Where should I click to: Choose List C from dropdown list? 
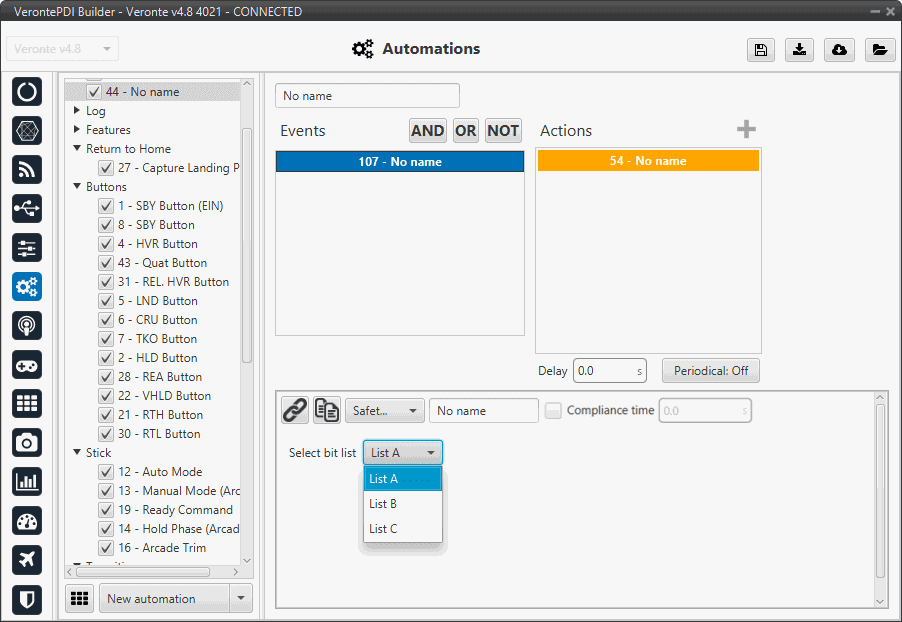[x=383, y=529]
